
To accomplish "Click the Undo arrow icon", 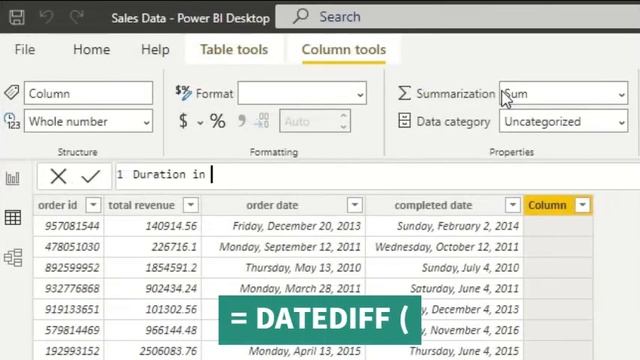I will pyautogui.click(x=47, y=17).
